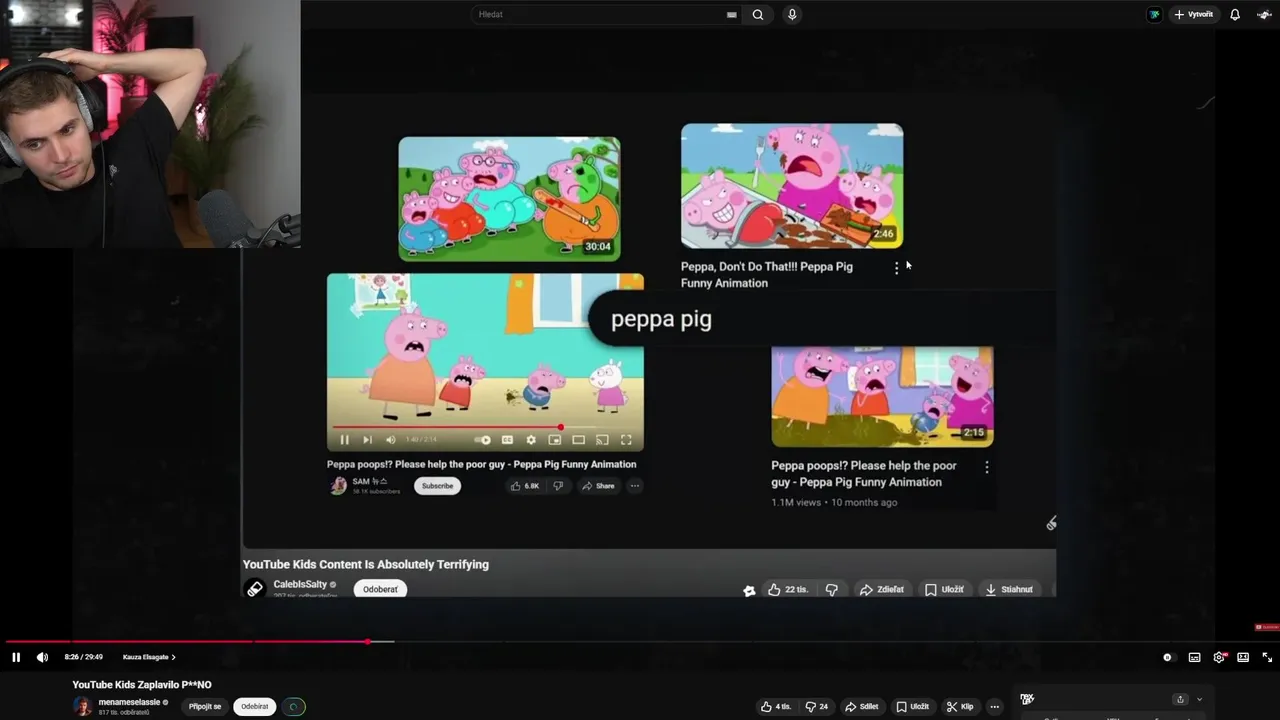Open three-dot menu for Peppa, Don't Do That!!!

tap(896, 267)
